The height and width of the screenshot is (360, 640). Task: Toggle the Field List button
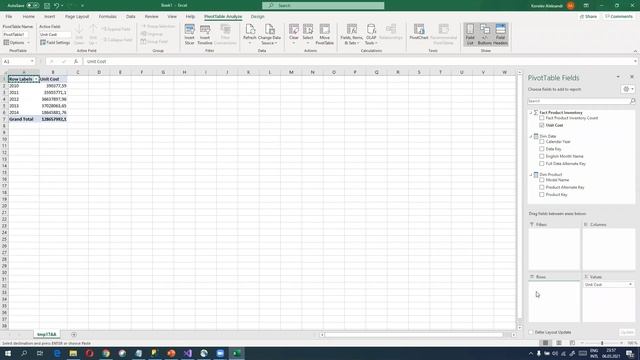[x=470, y=34]
